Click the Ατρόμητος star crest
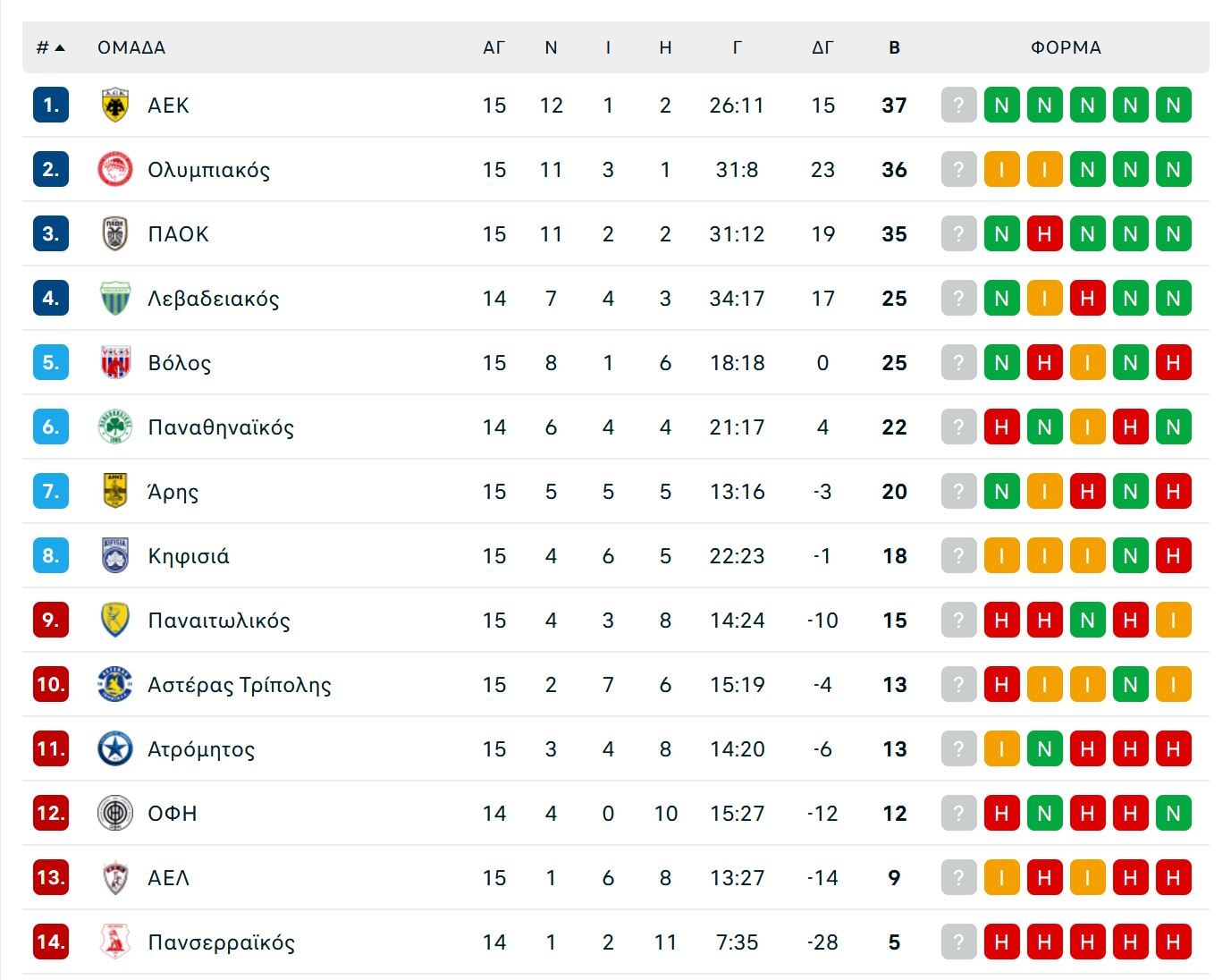The height and width of the screenshot is (980, 1231). point(114,748)
